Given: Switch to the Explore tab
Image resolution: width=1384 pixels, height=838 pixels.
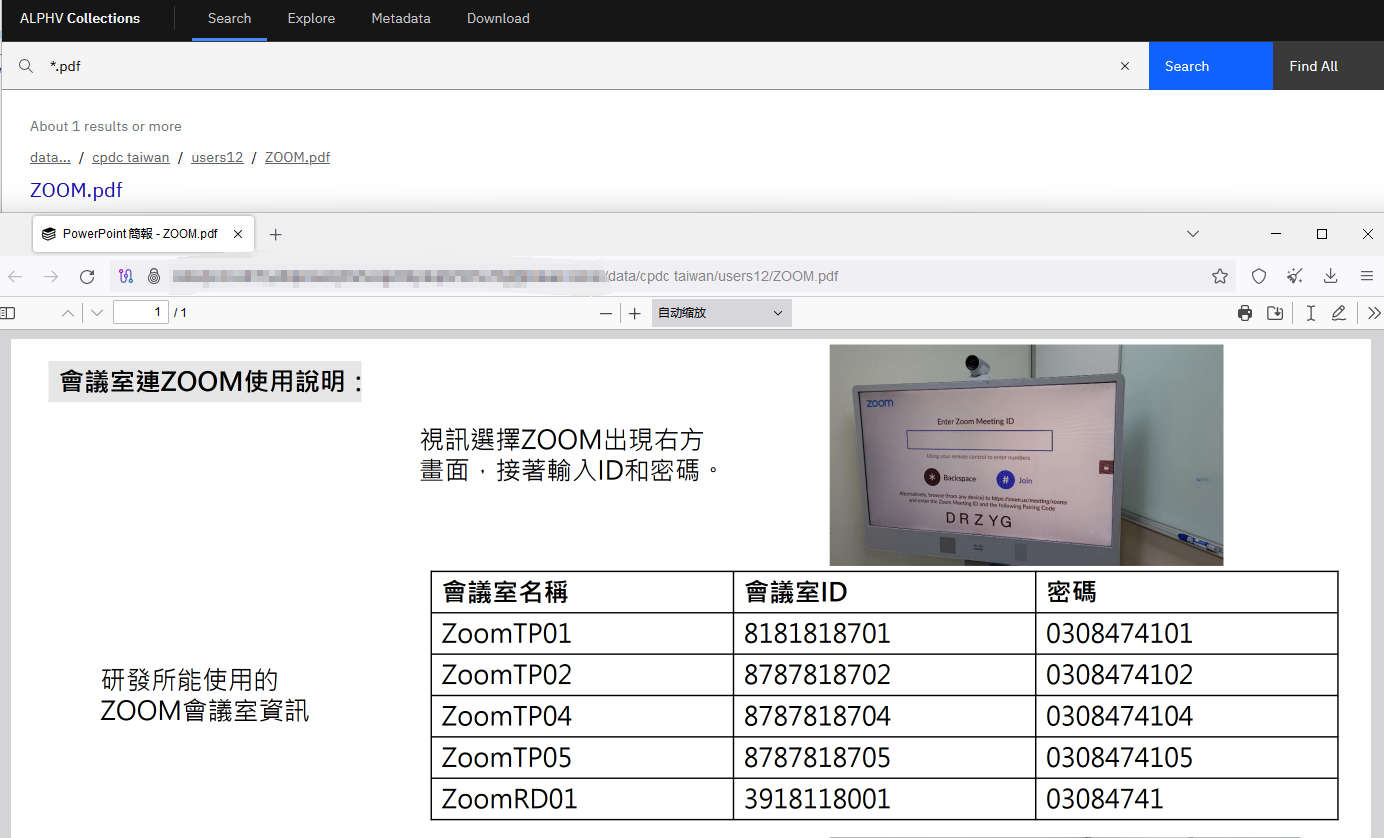Looking at the screenshot, I should tap(311, 19).
